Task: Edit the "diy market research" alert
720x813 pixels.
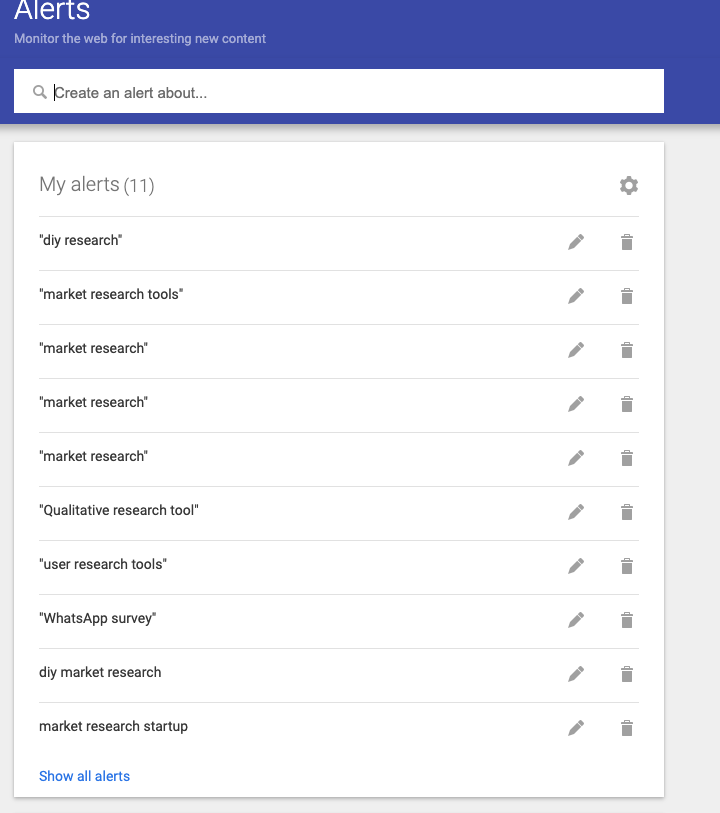Action: (x=576, y=674)
